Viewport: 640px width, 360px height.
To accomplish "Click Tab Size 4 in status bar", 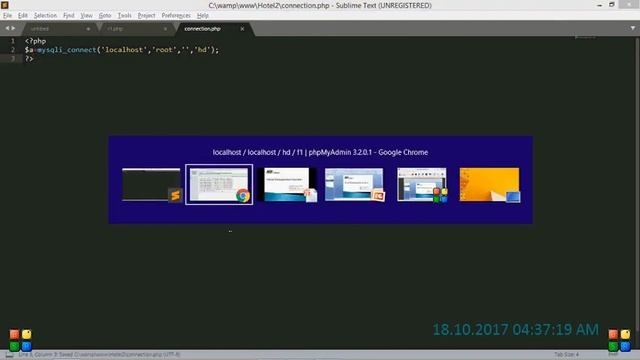I will click(567, 354).
